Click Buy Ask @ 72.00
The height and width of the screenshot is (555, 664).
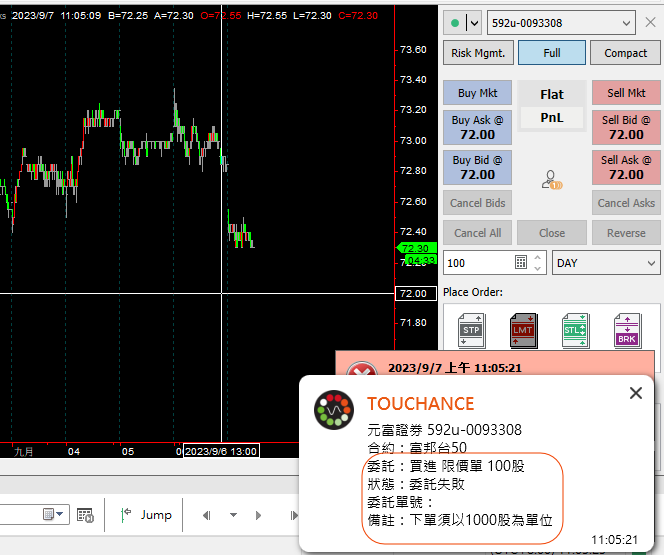477,127
